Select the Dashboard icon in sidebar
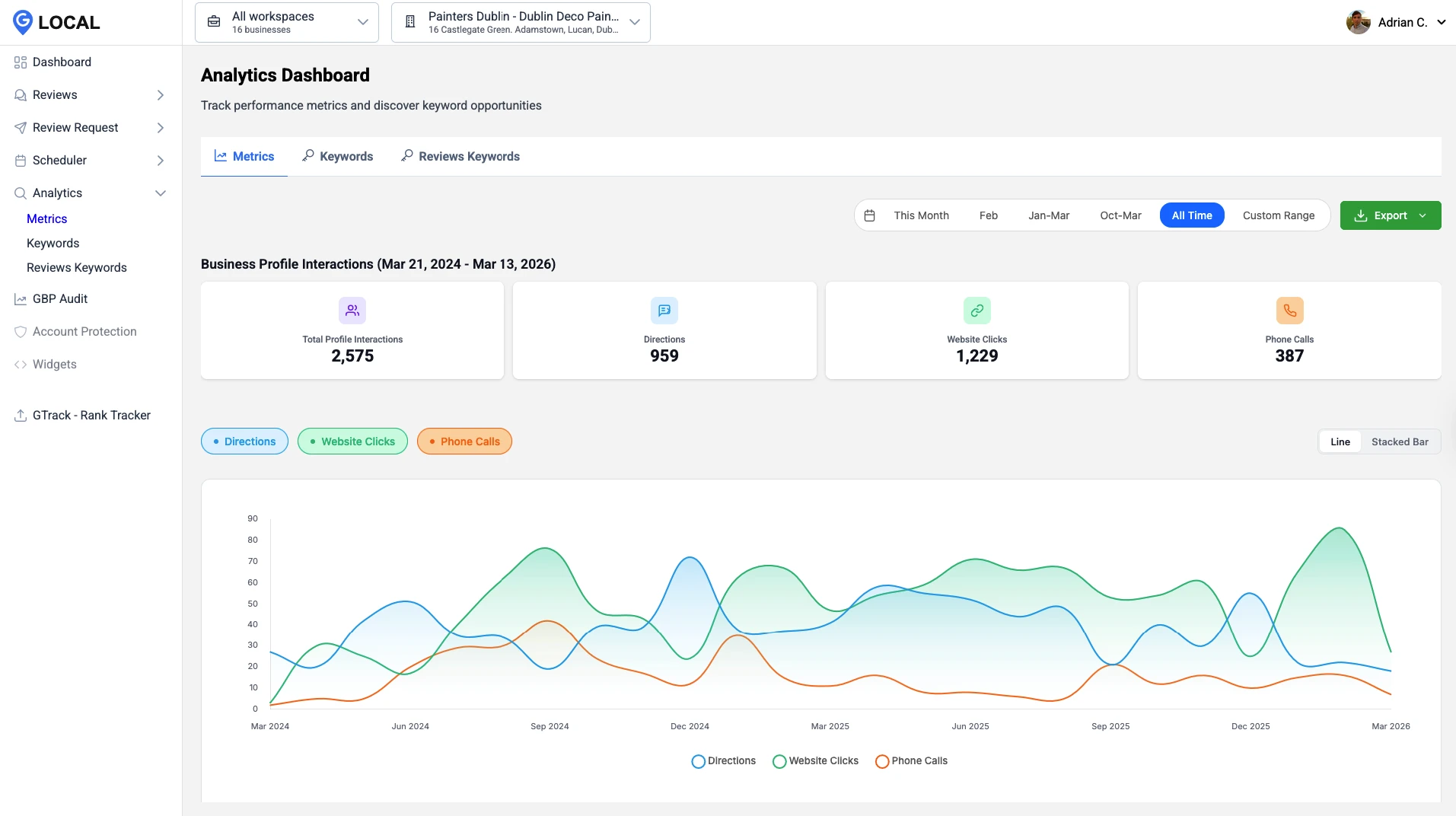The image size is (1456, 816). coord(21,62)
